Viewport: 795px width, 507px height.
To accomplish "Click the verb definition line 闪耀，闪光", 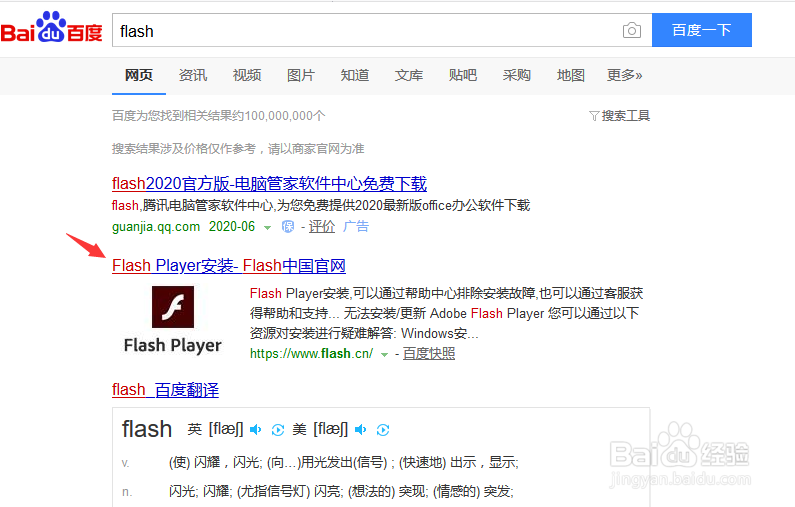I will 343,462.
